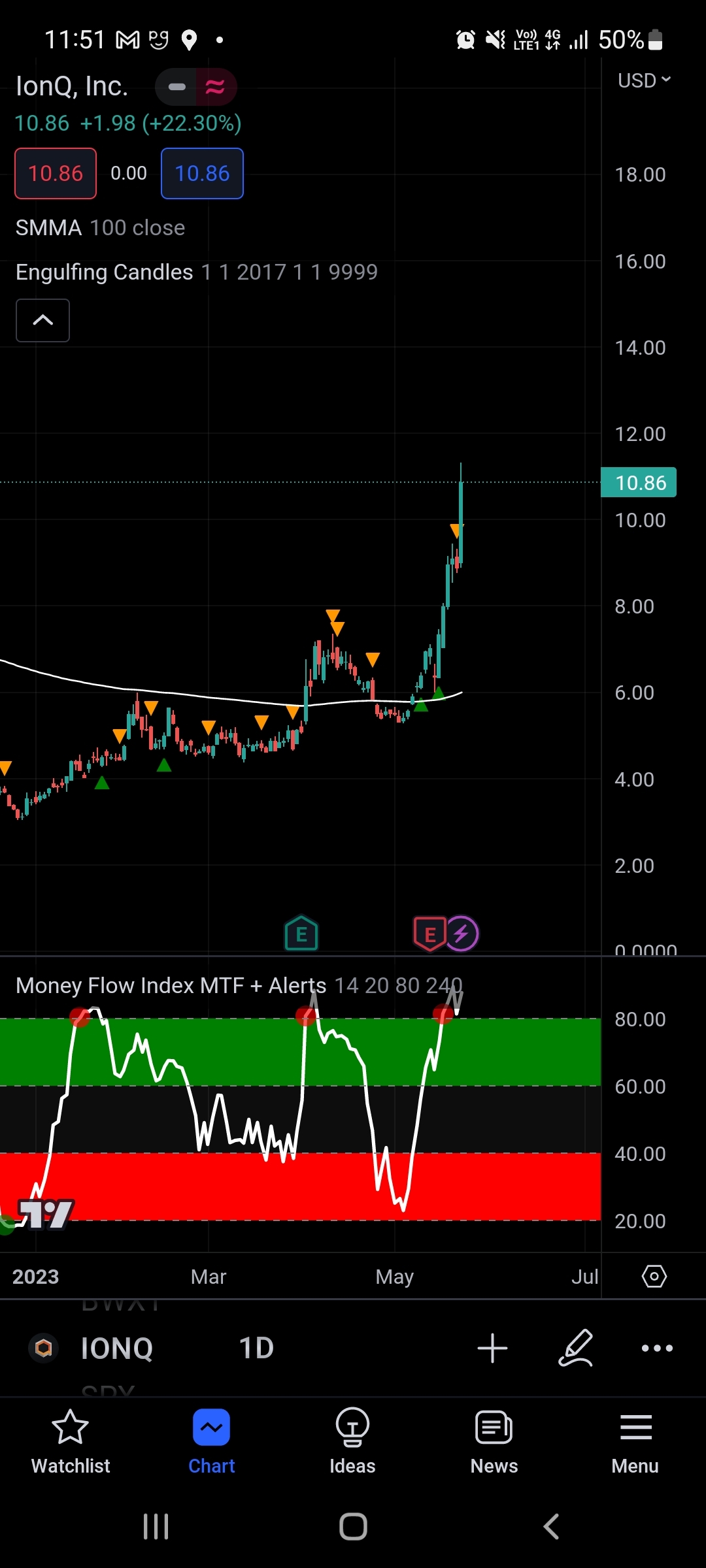Viewport: 706px width, 1568px height.
Task: Open the drawing tools pencil icon
Action: coord(576,1348)
